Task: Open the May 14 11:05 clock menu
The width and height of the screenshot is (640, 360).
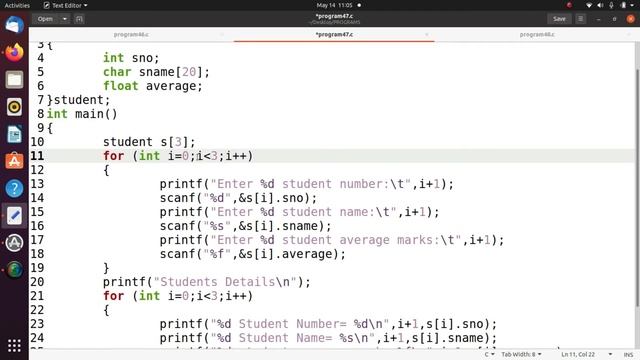Action: tap(334, 5)
